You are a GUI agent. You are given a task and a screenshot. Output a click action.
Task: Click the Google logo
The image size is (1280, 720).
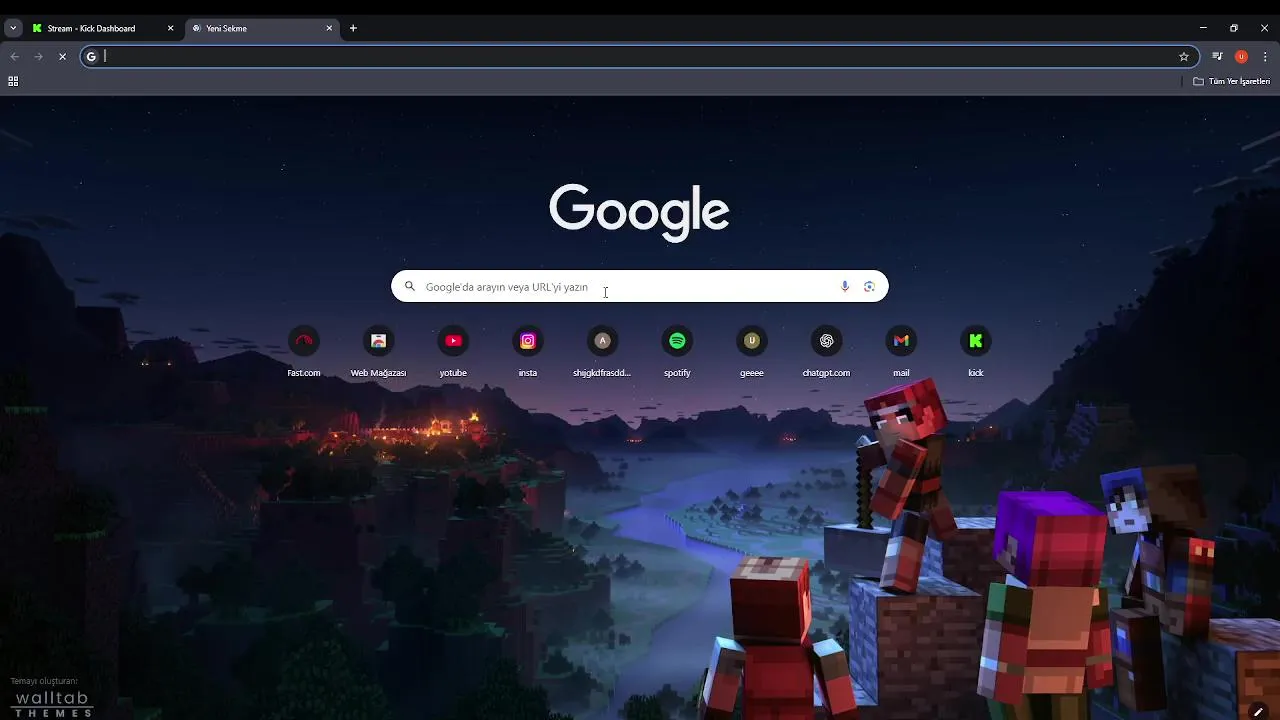click(x=639, y=212)
